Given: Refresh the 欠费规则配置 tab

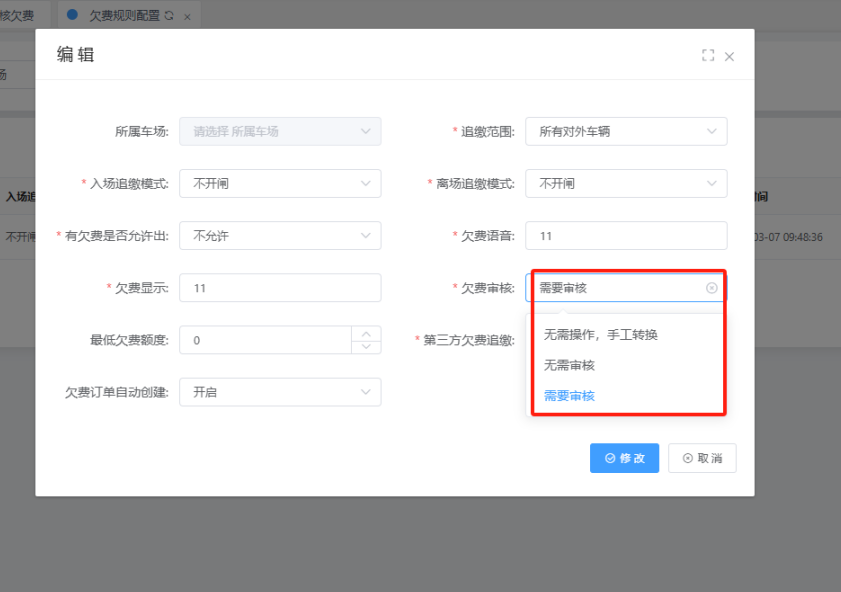Looking at the screenshot, I should point(169,16).
